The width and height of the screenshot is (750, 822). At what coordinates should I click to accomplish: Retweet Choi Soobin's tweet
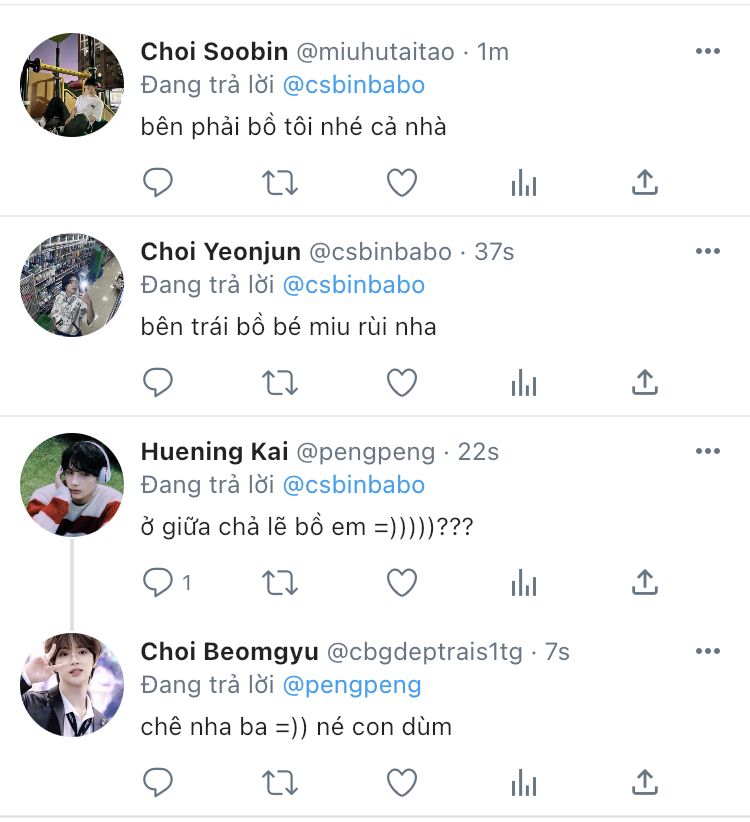point(280,182)
